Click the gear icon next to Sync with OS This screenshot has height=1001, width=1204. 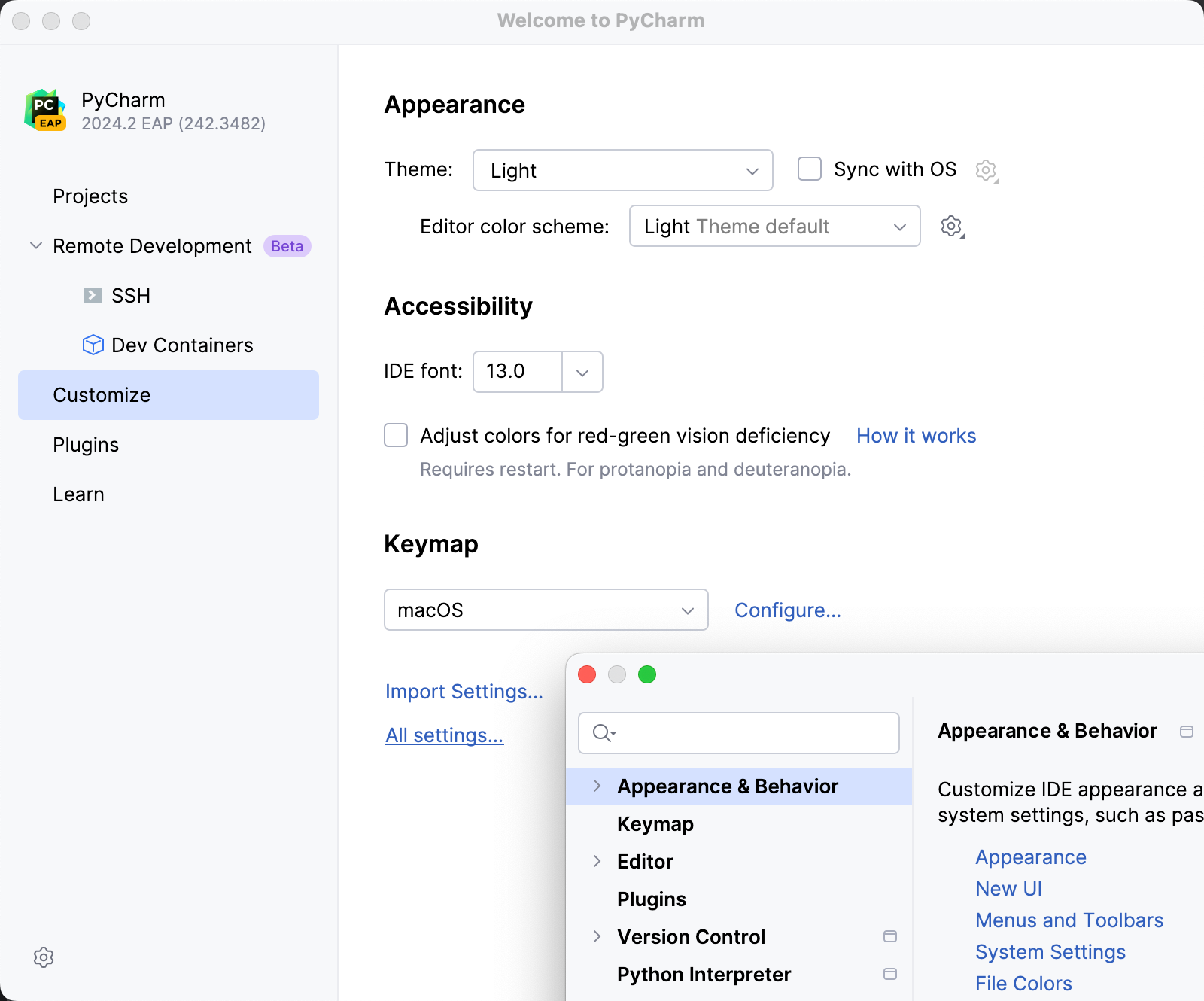point(986,169)
